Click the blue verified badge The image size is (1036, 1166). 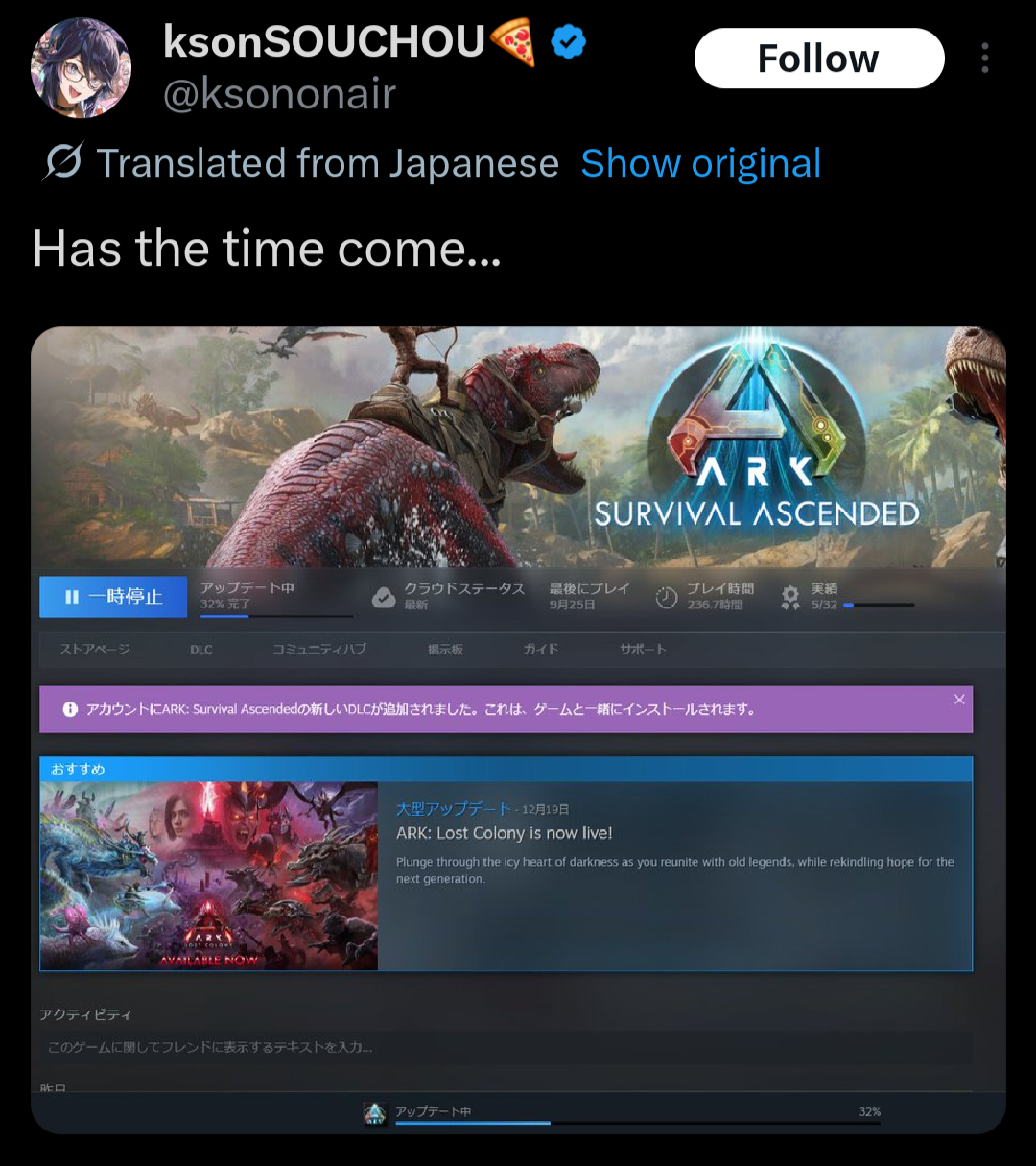(569, 42)
